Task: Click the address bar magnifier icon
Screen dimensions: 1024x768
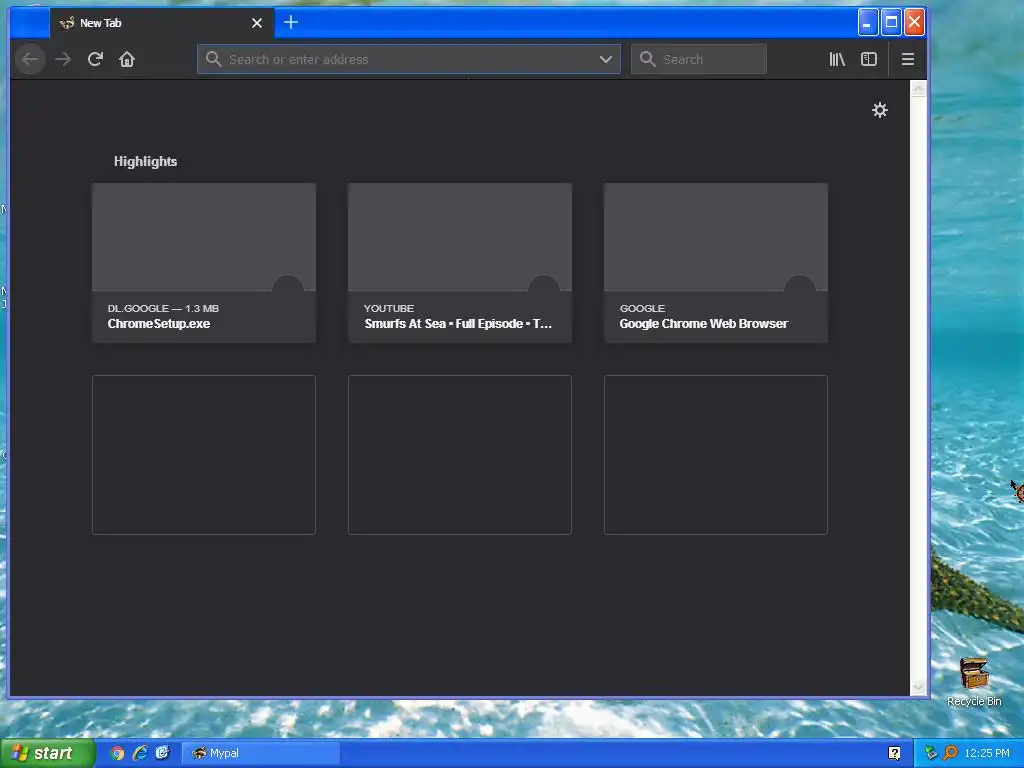Action: (x=213, y=59)
